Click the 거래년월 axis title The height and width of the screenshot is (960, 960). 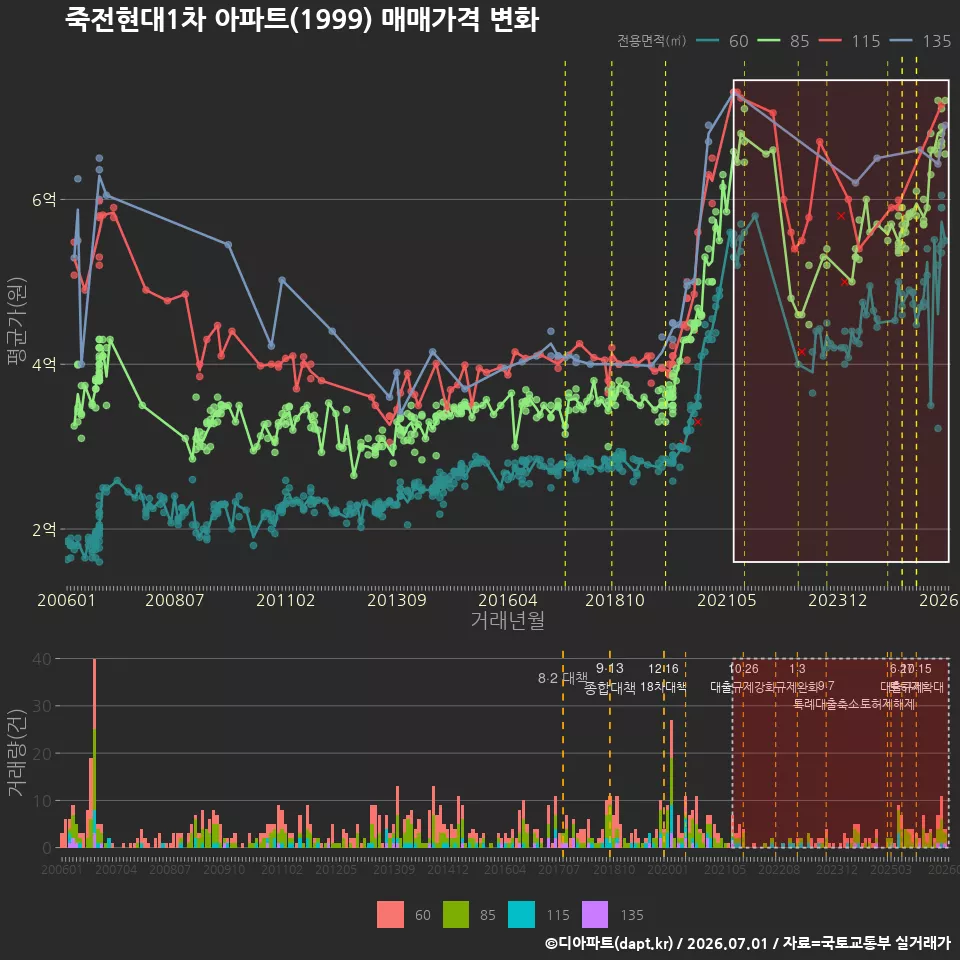[508, 620]
